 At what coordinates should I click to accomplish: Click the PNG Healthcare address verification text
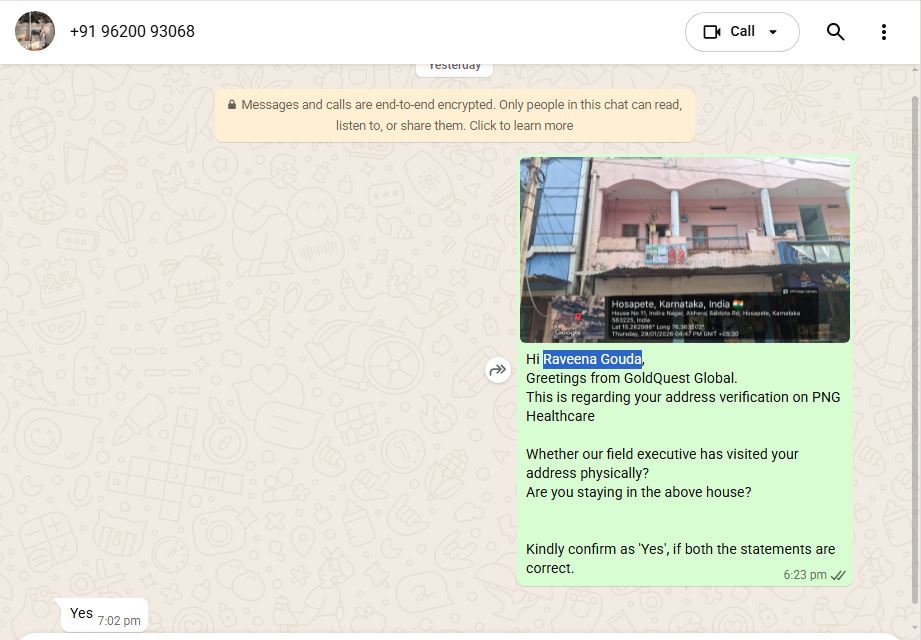click(x=683, y=406)
